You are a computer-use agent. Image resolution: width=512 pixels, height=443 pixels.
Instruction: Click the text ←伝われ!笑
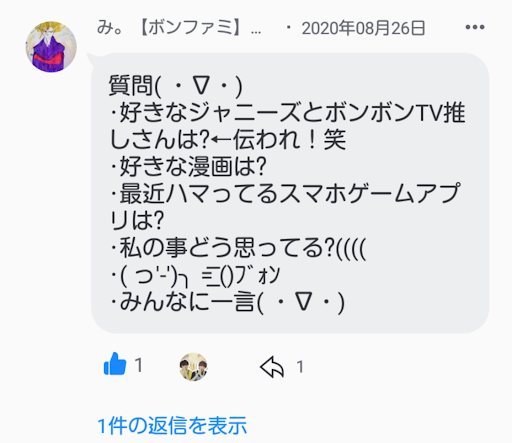(279, 140)
